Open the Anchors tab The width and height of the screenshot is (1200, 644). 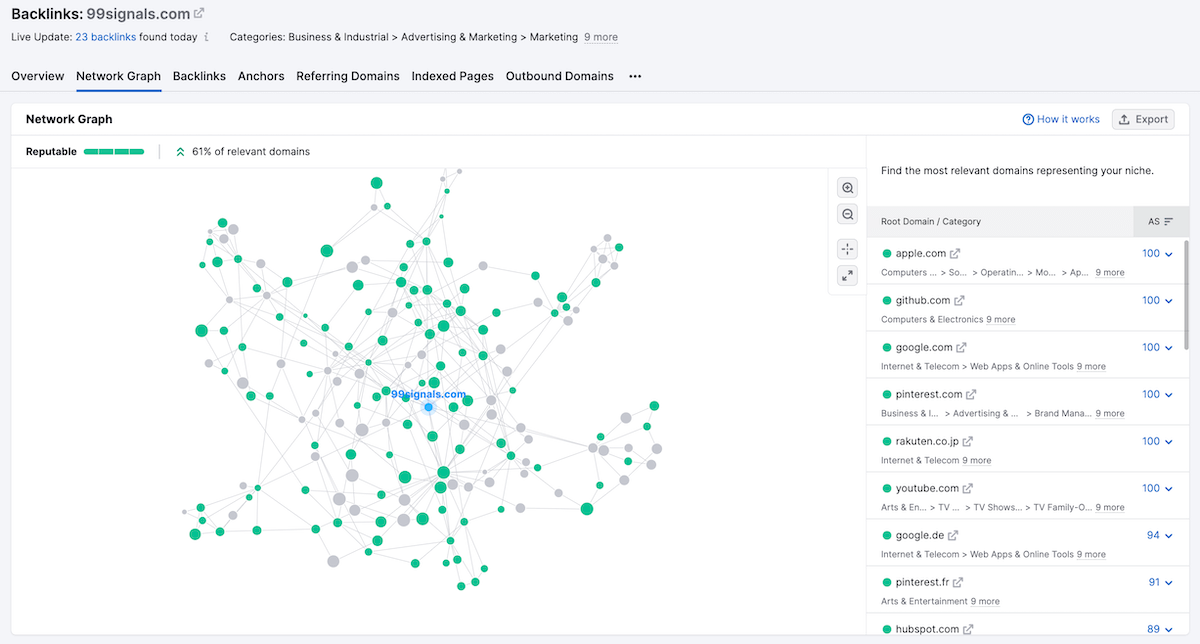pos(261,76)
